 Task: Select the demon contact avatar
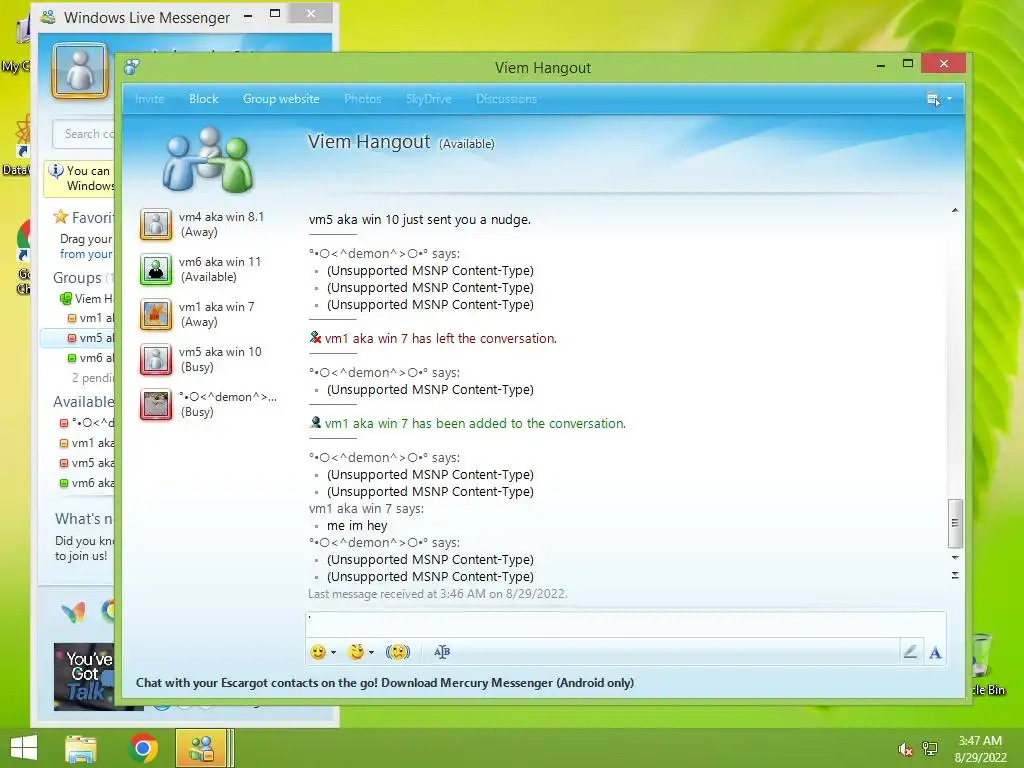pyautogui.click(x=156, y=404)
